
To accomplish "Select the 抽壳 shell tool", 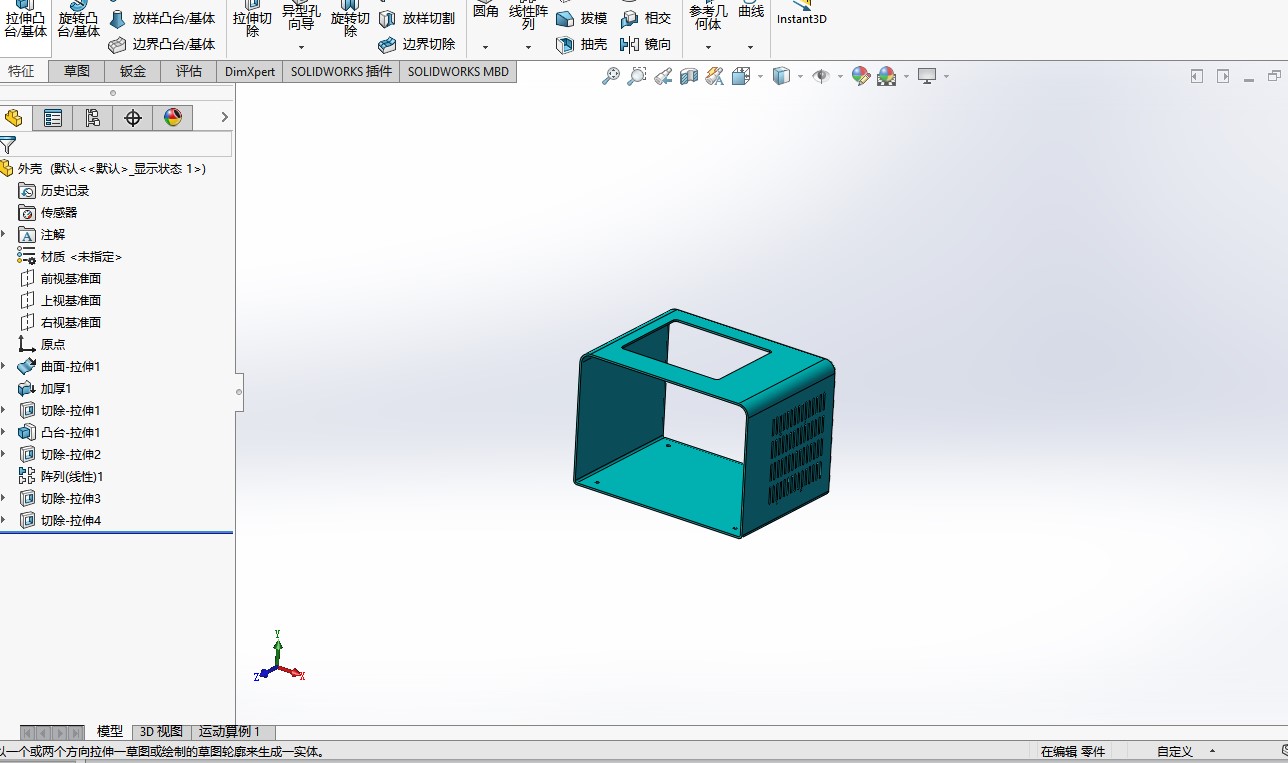I will [x=582, y=44].
